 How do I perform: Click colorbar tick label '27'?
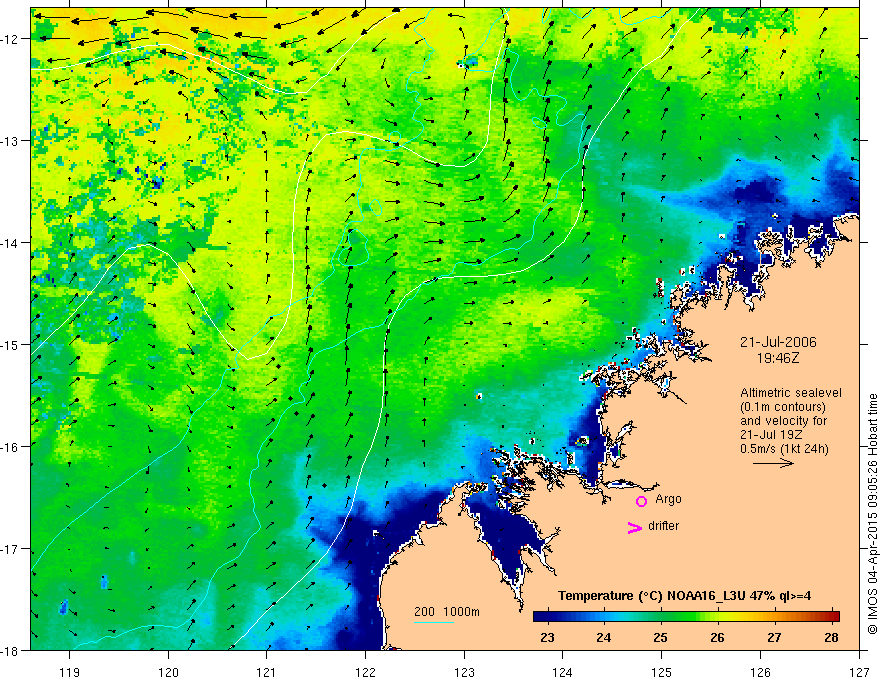tap(774, 637)
